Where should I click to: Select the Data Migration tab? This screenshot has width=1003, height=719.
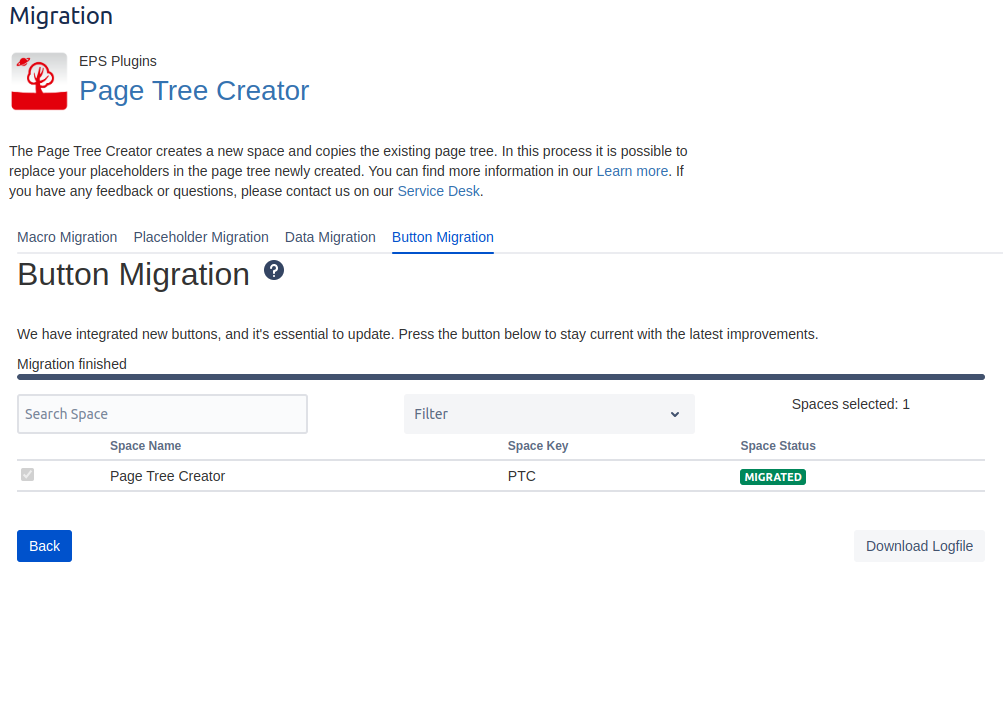tap(330, 237)
